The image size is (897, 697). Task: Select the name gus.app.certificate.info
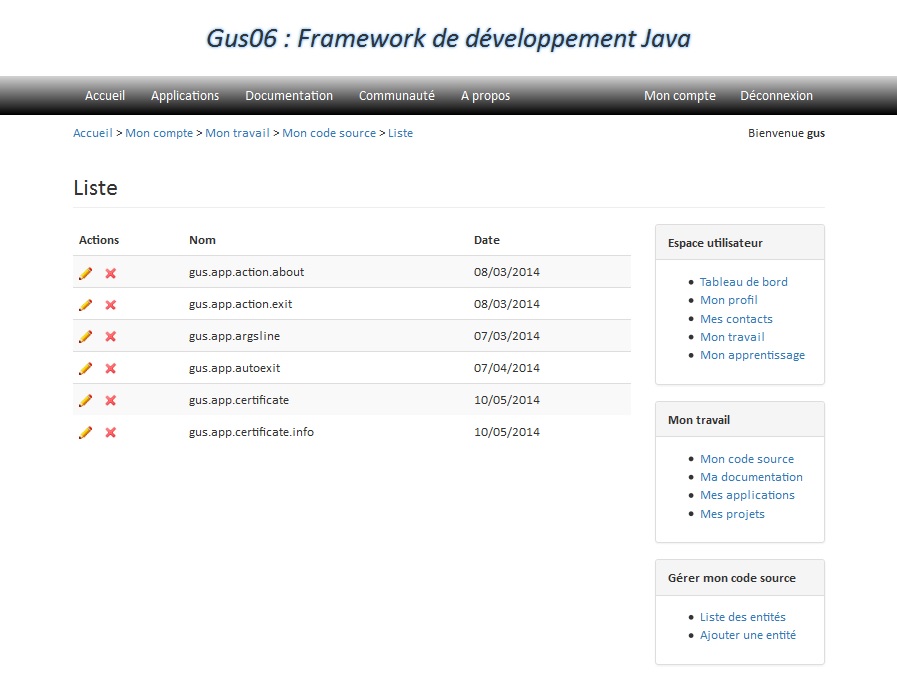(251, 432)
